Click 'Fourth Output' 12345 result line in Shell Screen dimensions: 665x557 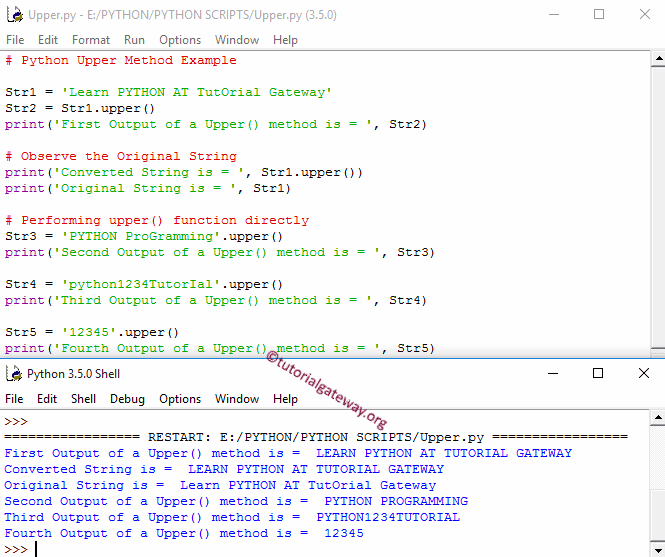pyautogui.click(x=184, y=533)
